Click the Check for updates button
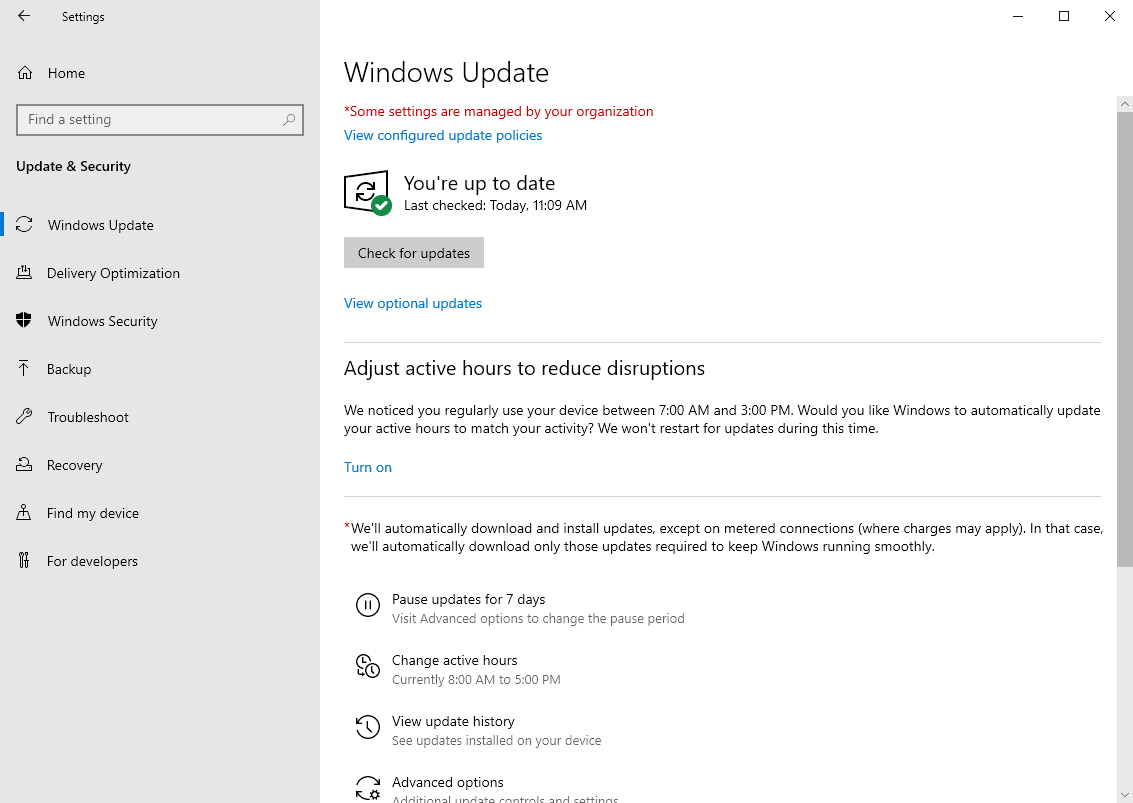The width and height of the screenshot is (1133, 803). (x=413, y=253)
